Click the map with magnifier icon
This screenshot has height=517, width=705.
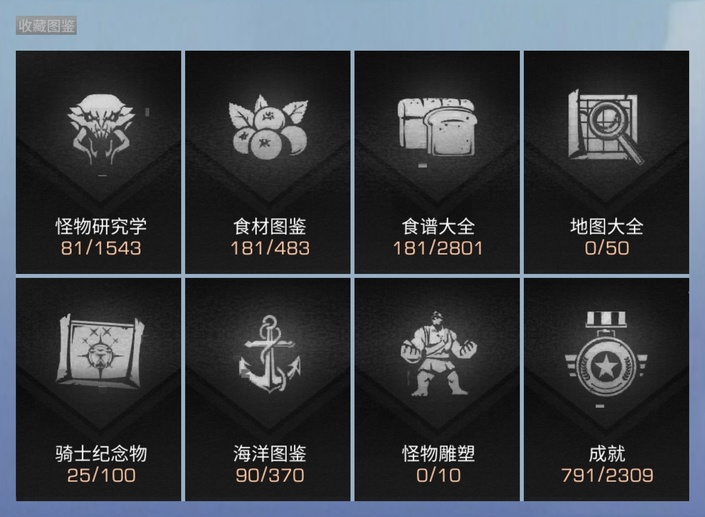point(606,127)
